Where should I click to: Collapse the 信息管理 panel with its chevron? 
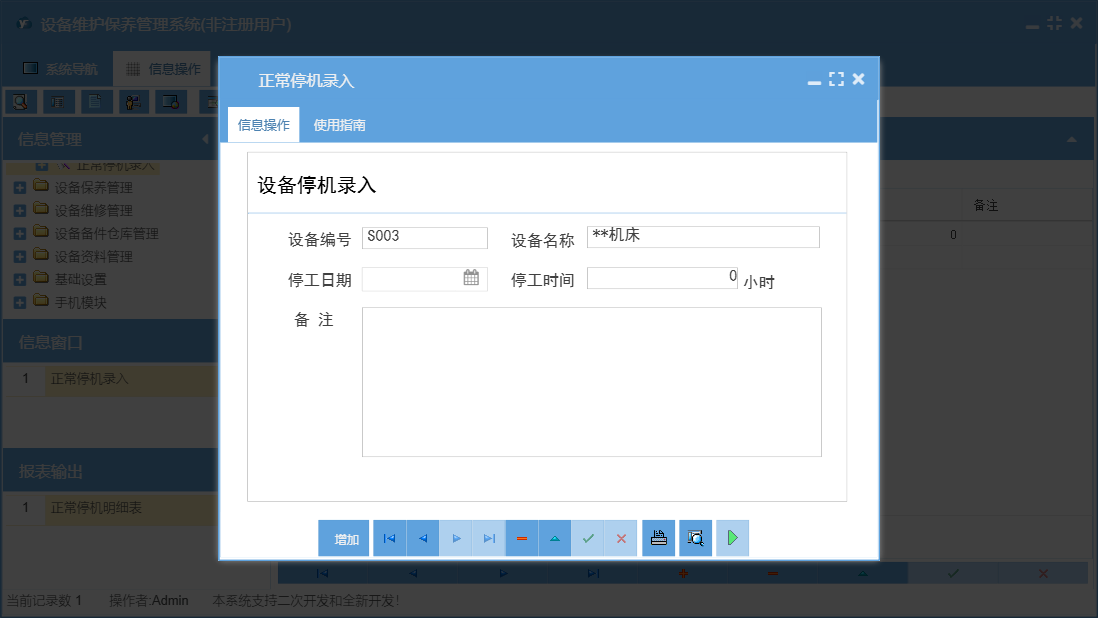coord(208,139)
